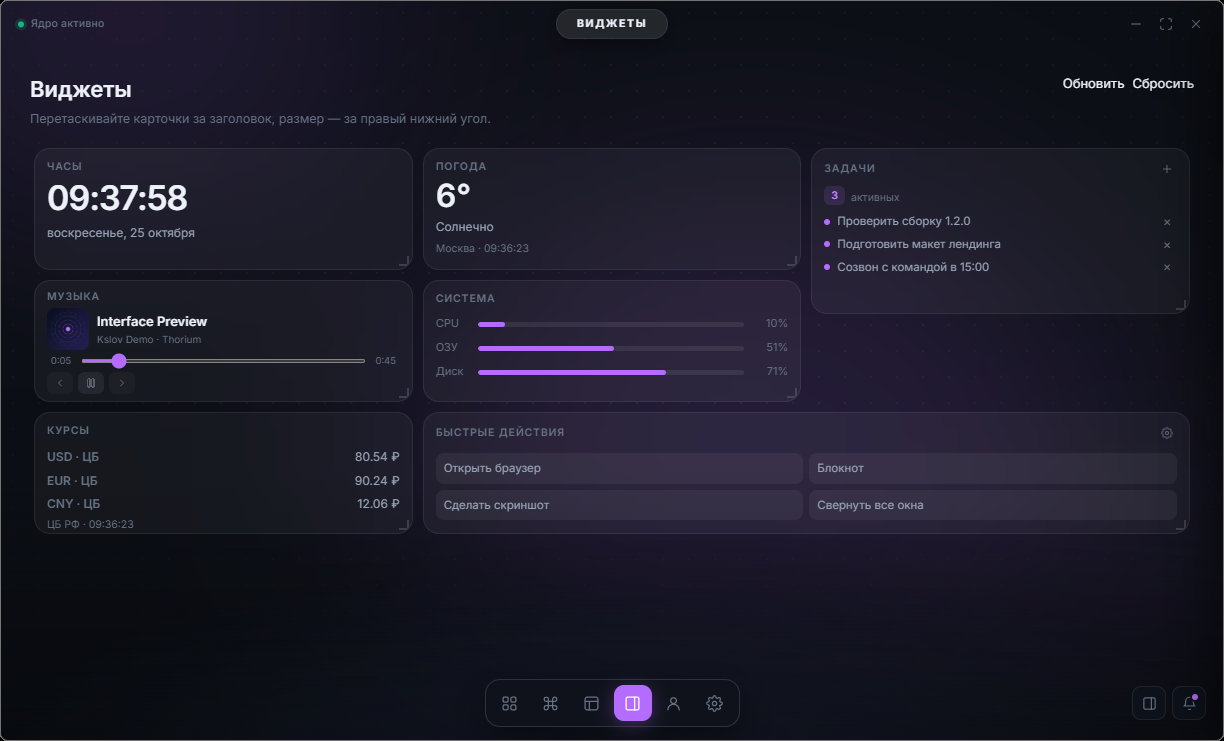Viewport: 1224px width, 741px height.
Task: Remove the task Проверить сборку 1.2.0
Action: click(1167, 222)
